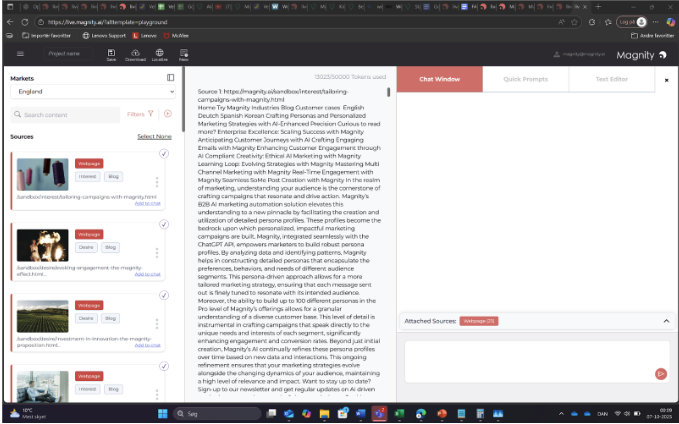The width and height of the screenshot is (679, 424).
Task: Send the chat message with red button
Action: coord(660,373)
